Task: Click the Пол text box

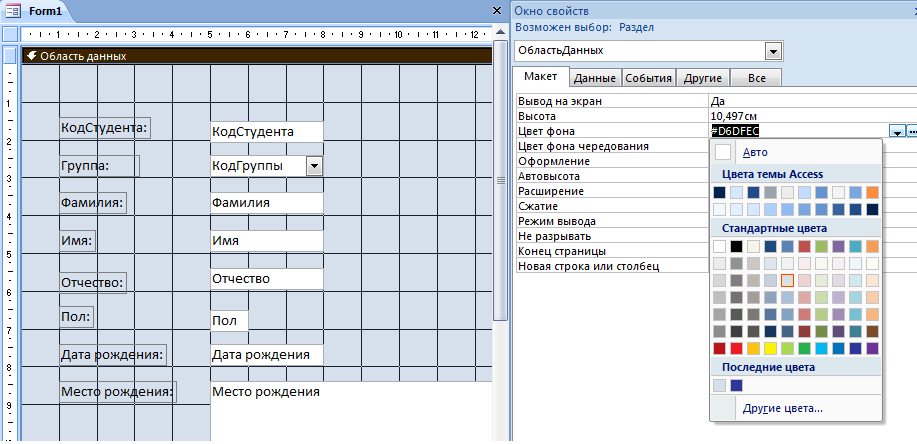Action: [x=229, y=321]
